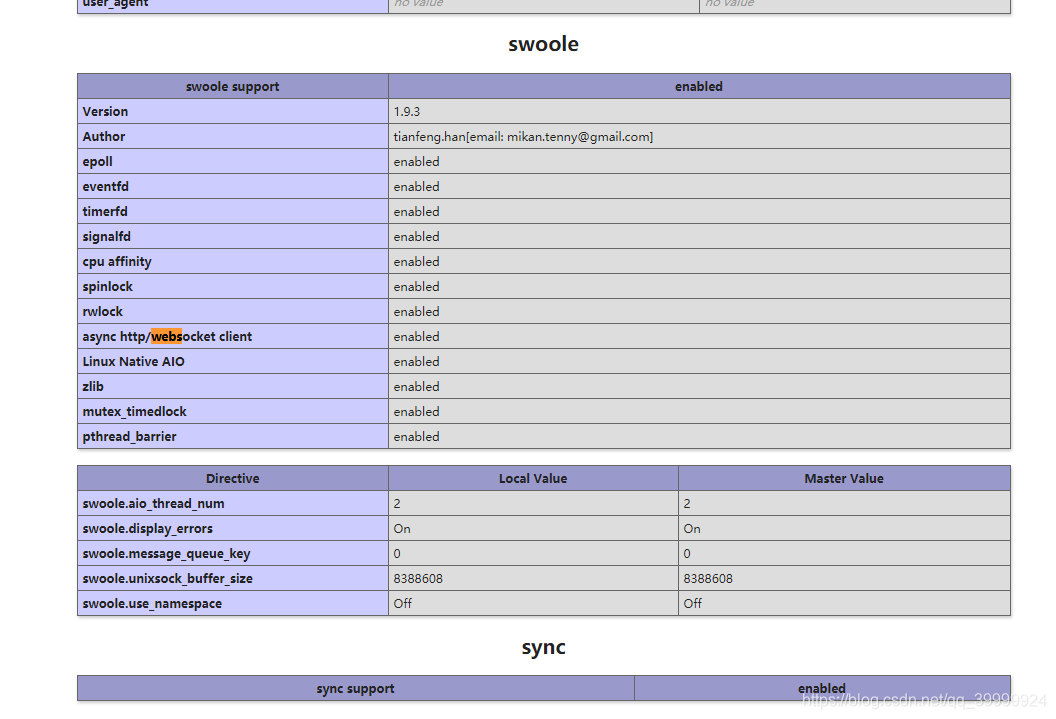
Task: Click the epoll row label
Action: (98, 162)
